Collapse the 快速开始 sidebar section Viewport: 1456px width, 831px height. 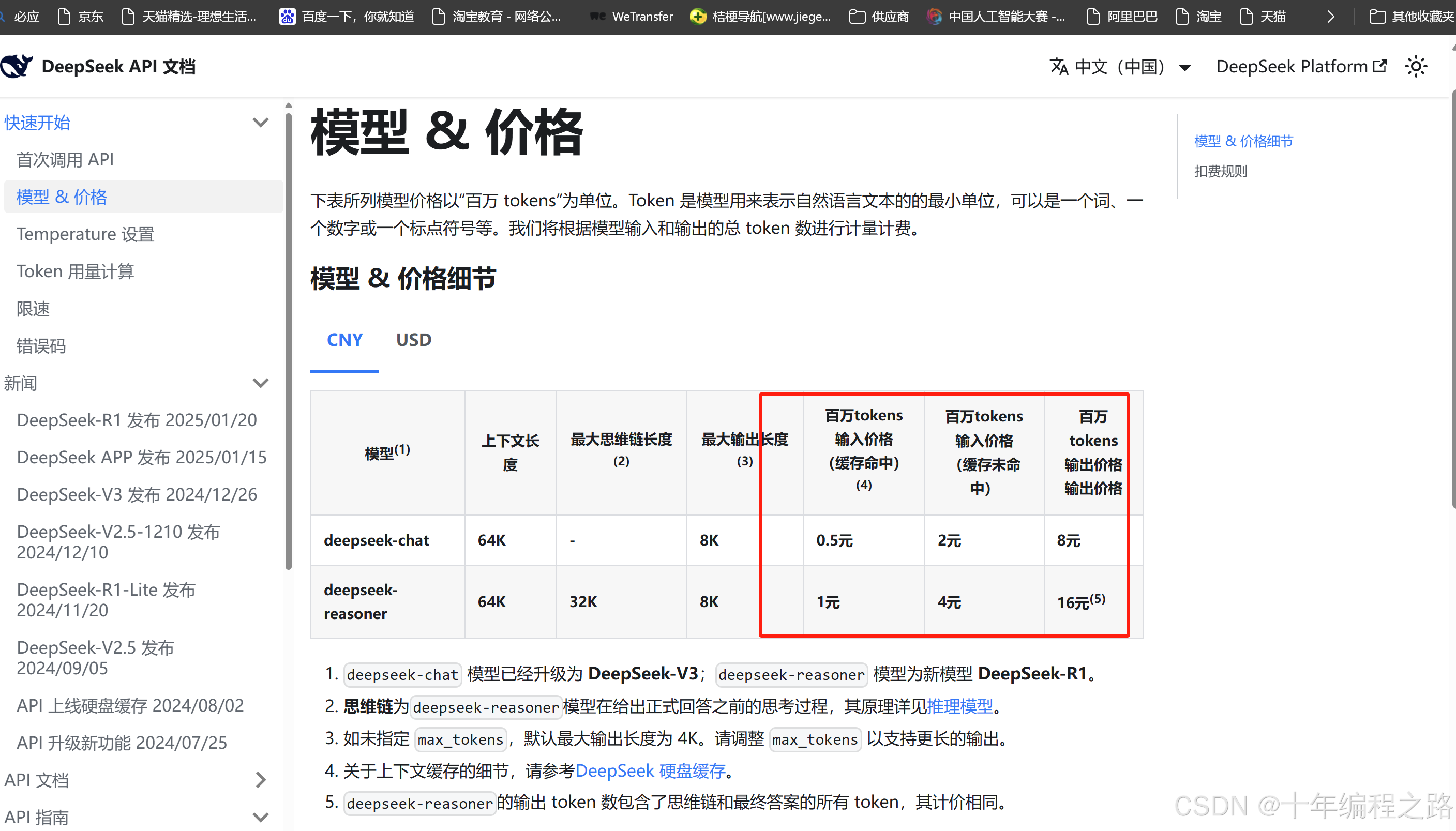260,122
